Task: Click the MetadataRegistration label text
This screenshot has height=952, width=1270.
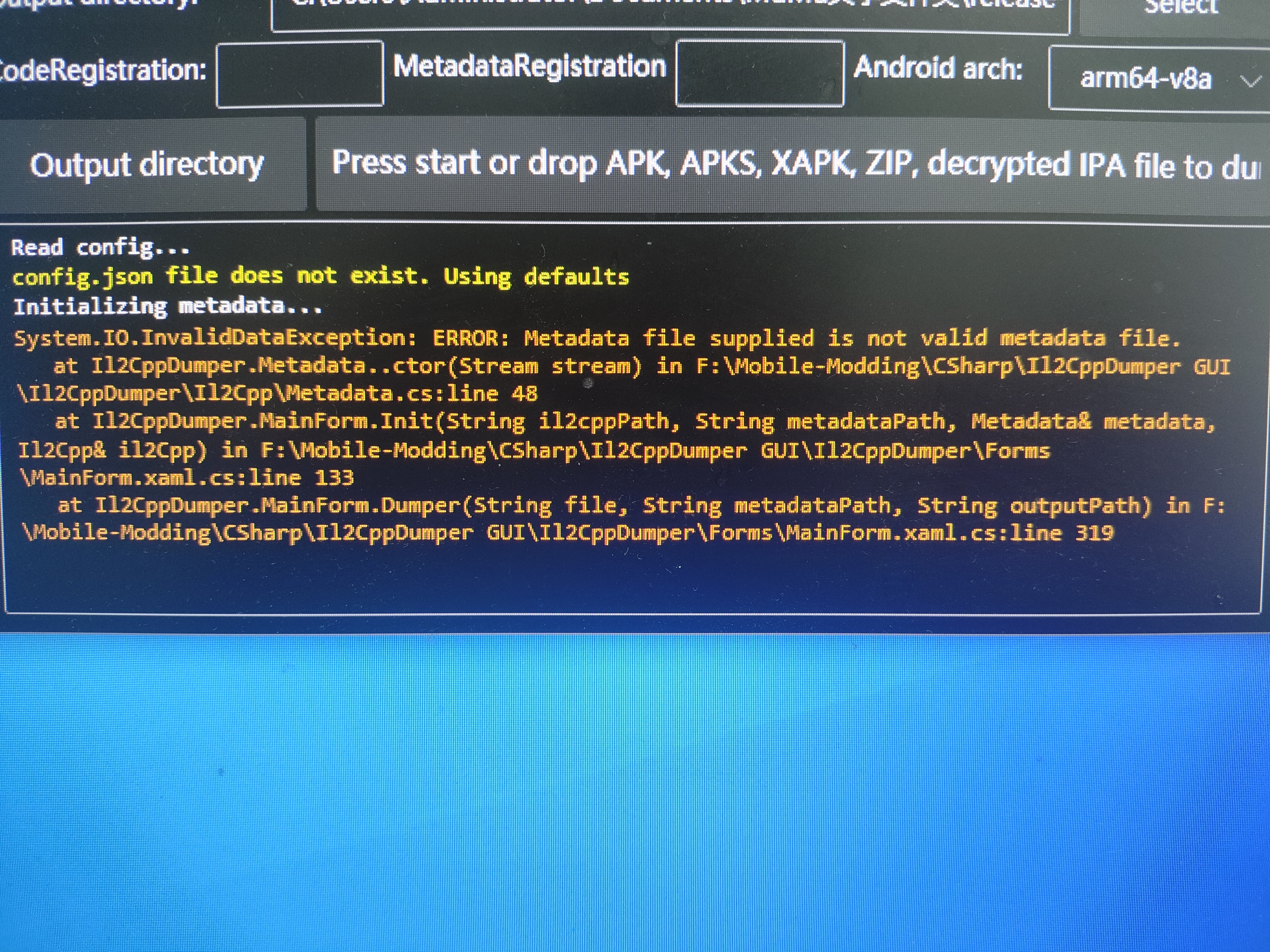Action: pos(529,66)
